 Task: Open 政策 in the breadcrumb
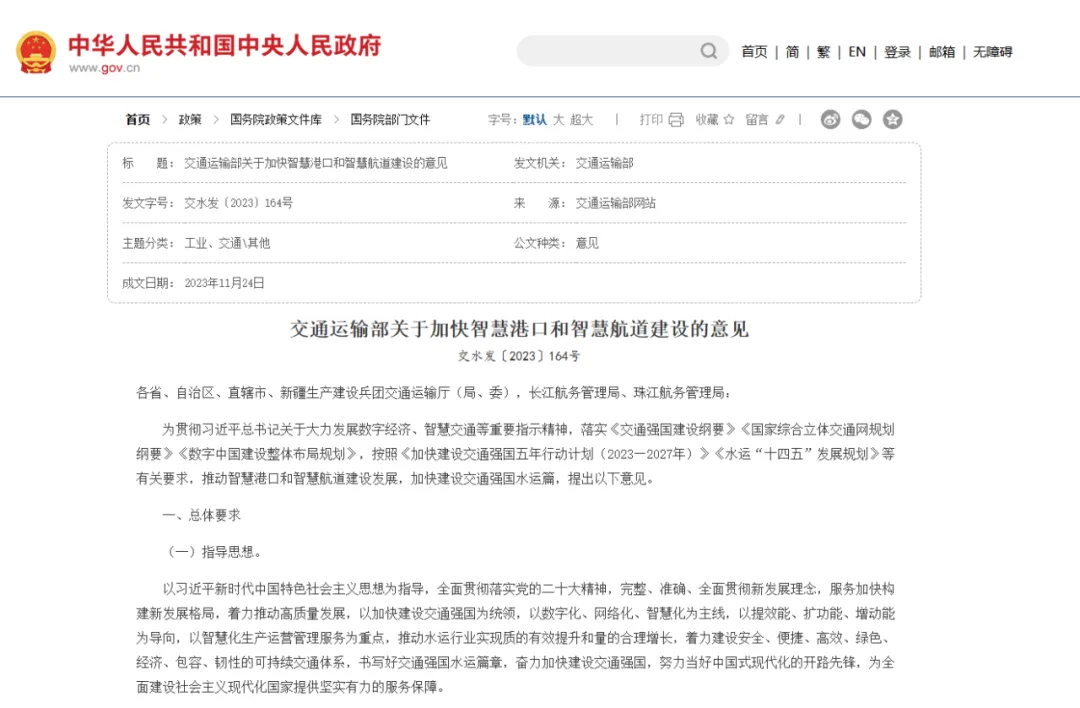point(190,120)
